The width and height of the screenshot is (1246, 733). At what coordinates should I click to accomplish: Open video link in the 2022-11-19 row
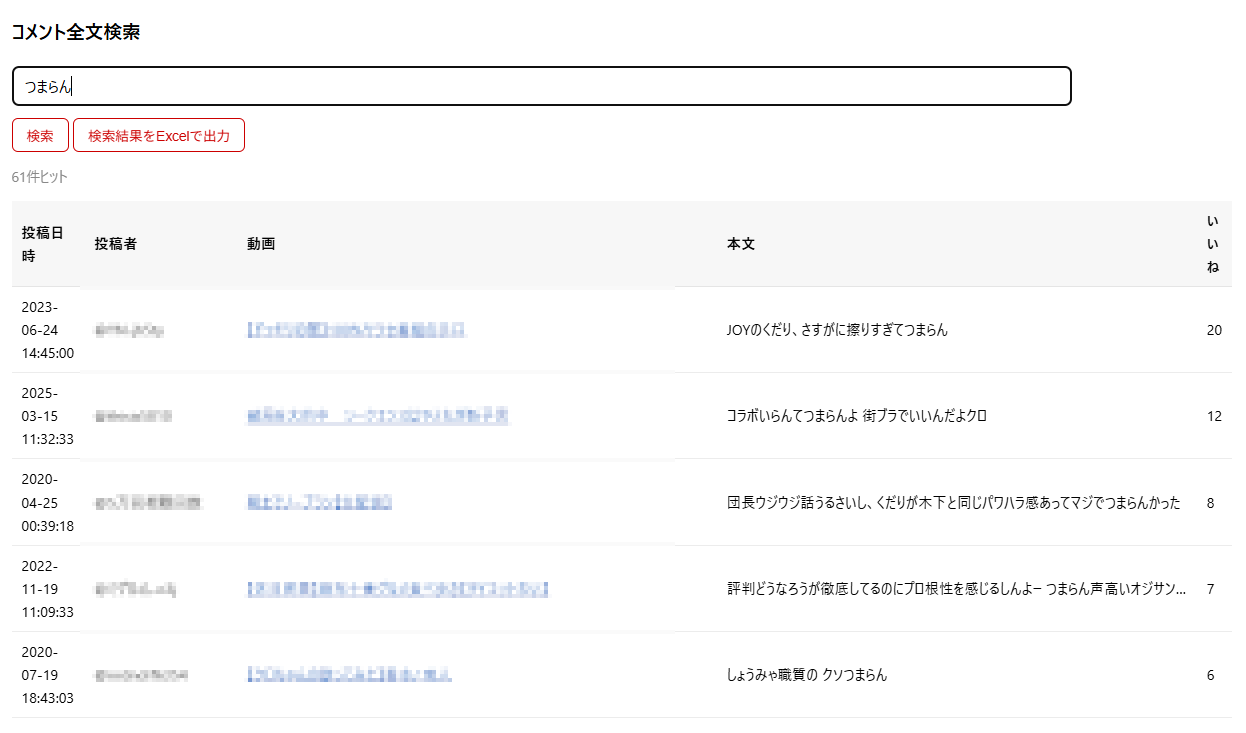click(x=398, y=589)
